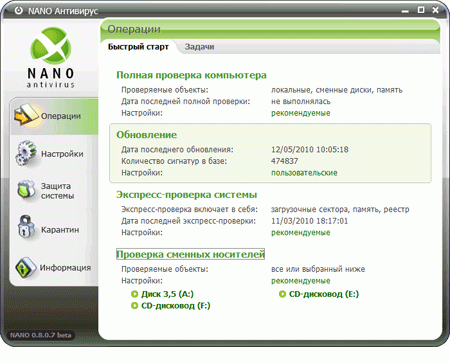Click Экспресс-проверка включает в себя label
Screen dimensions: 450x363
[189, 209]
